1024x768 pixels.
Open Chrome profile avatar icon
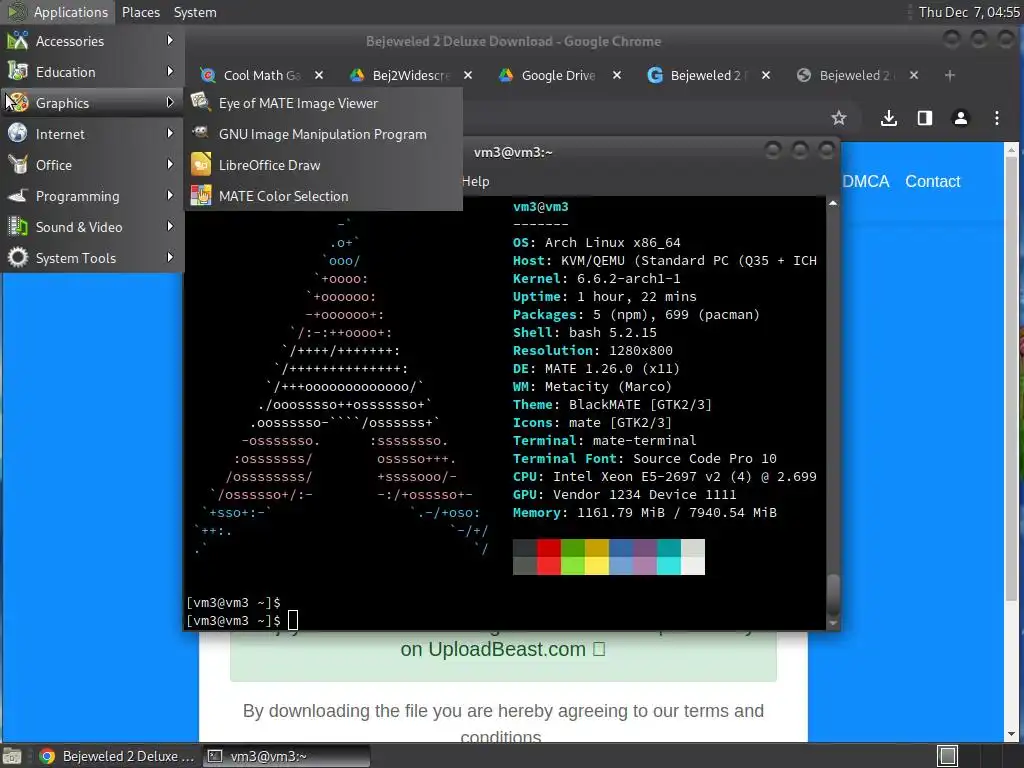pyautogui.click(x=961, y=118)
